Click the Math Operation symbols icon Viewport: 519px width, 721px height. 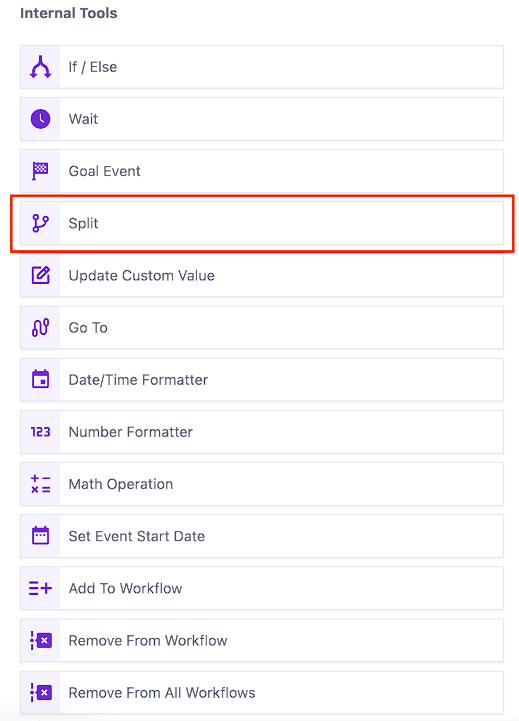[40, 484]
